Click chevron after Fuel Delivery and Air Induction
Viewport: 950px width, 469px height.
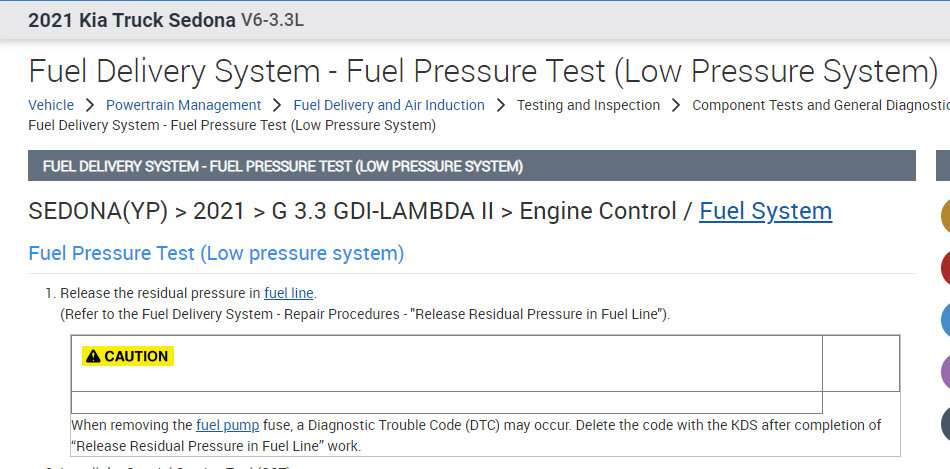point(500,105)
